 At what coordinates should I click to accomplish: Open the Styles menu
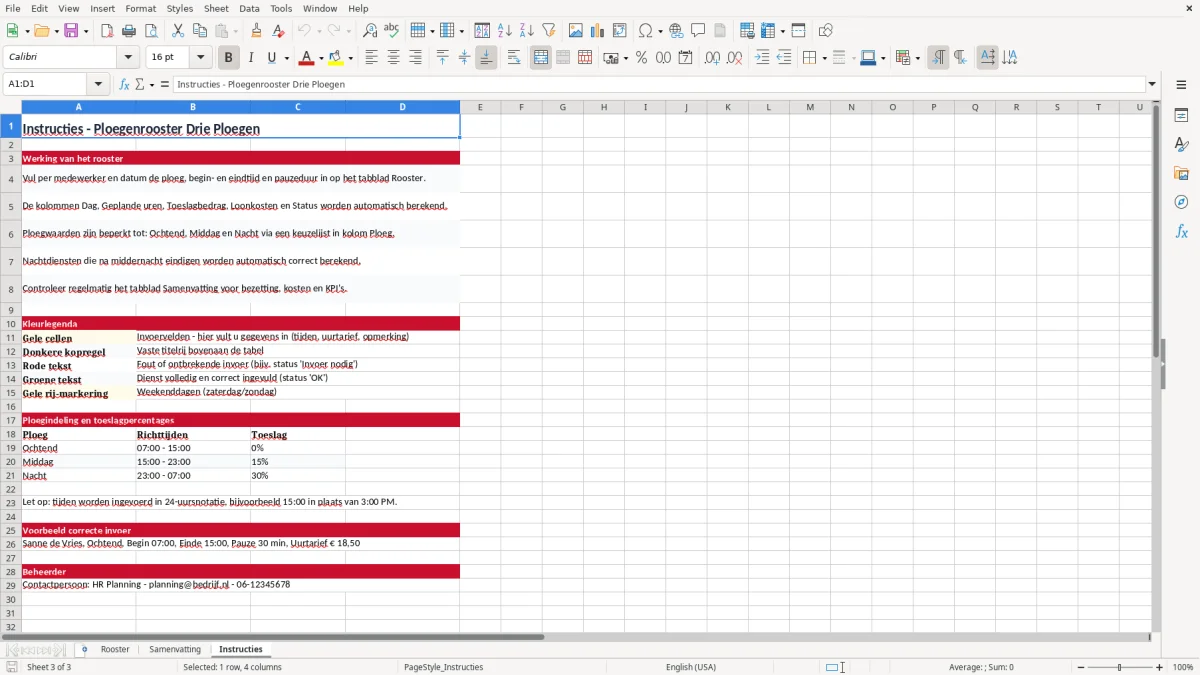point(180,8)
